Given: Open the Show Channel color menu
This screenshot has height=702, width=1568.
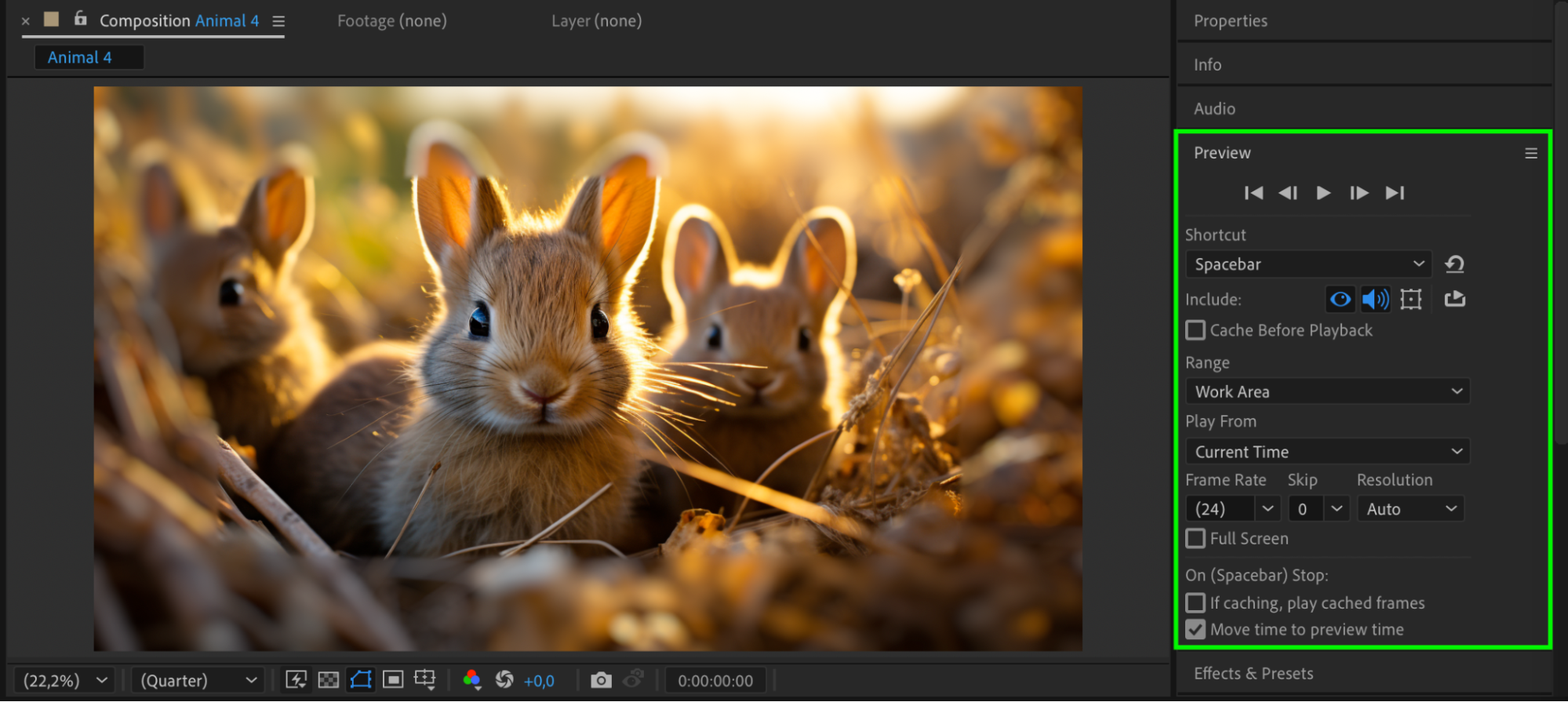Looking at the screenshot, I should point(471,680).
